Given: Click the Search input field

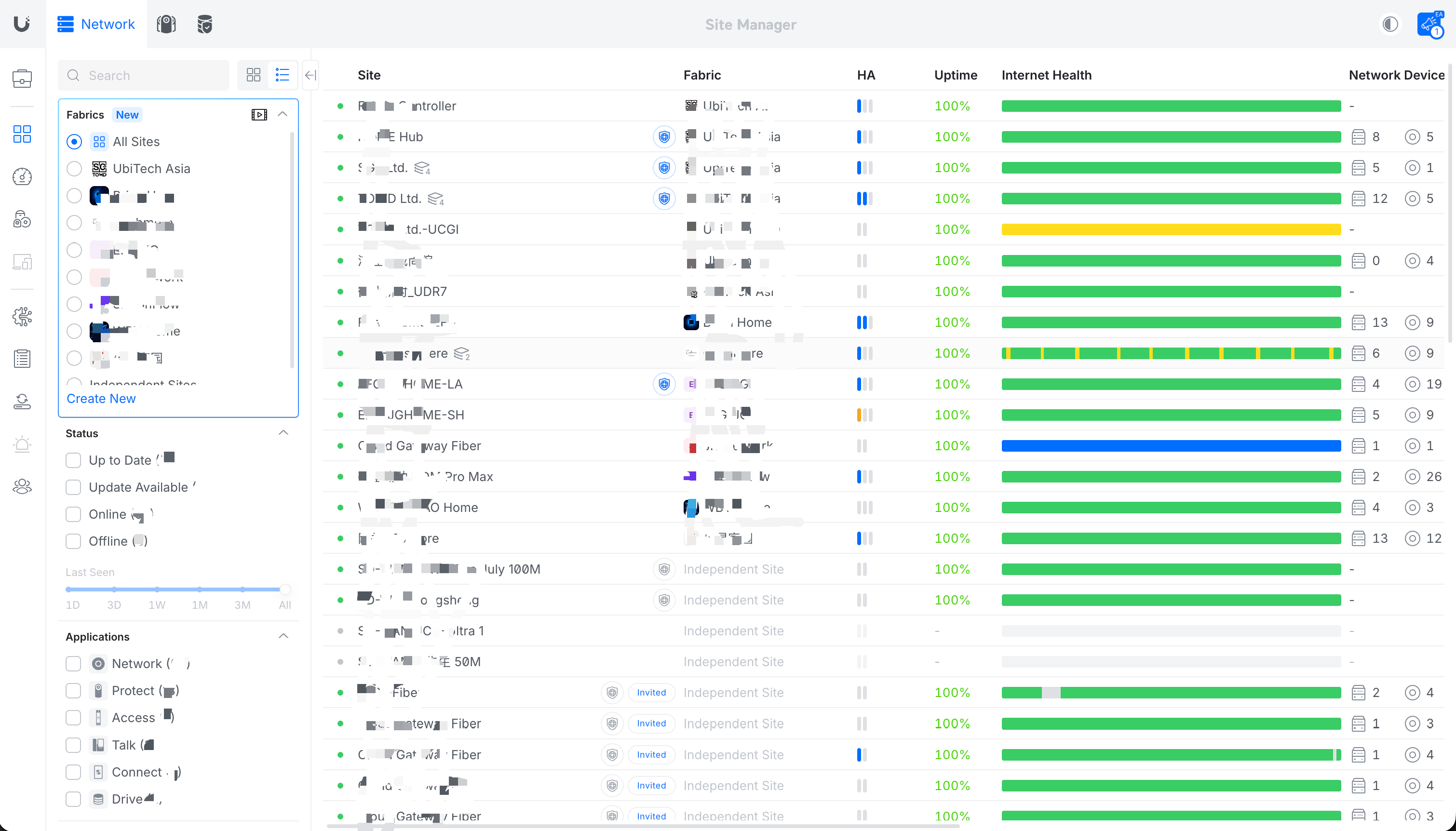Looking at the screenshot, I should 143,75.
